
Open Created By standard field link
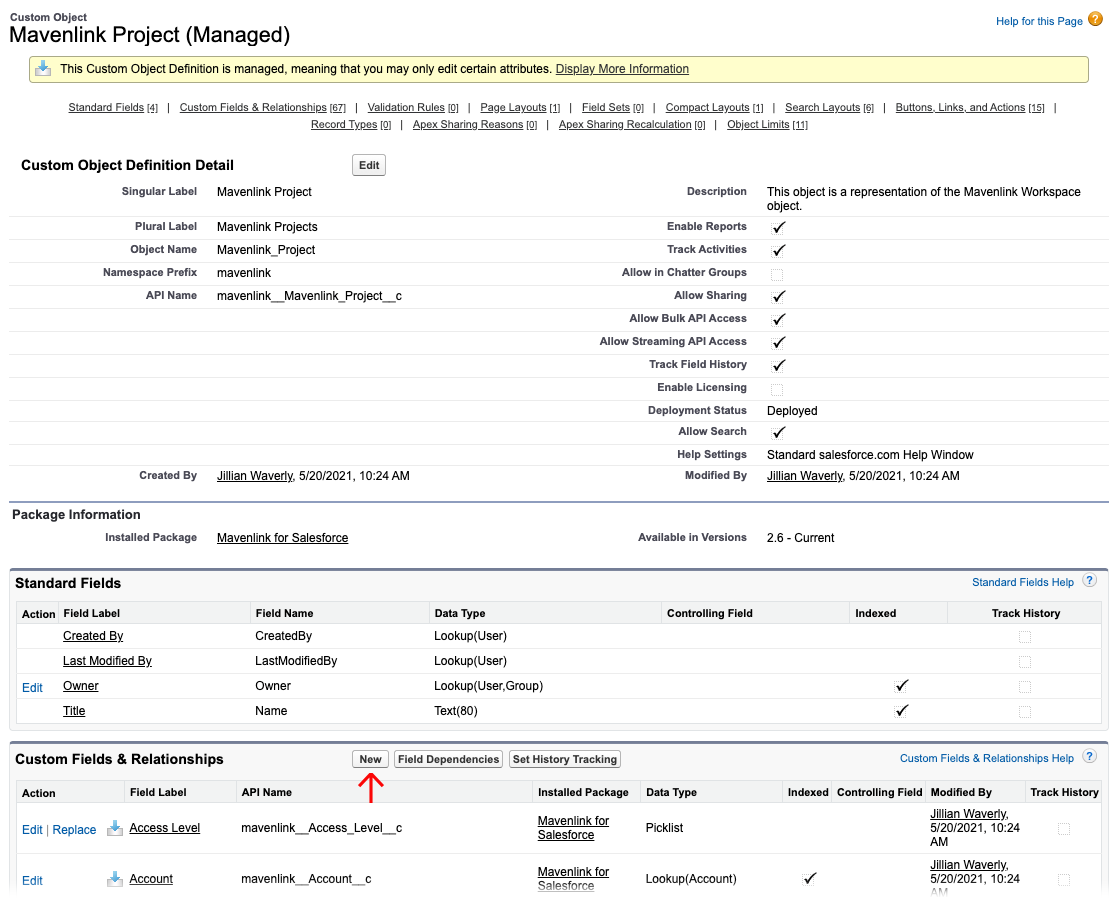(93, 636)
